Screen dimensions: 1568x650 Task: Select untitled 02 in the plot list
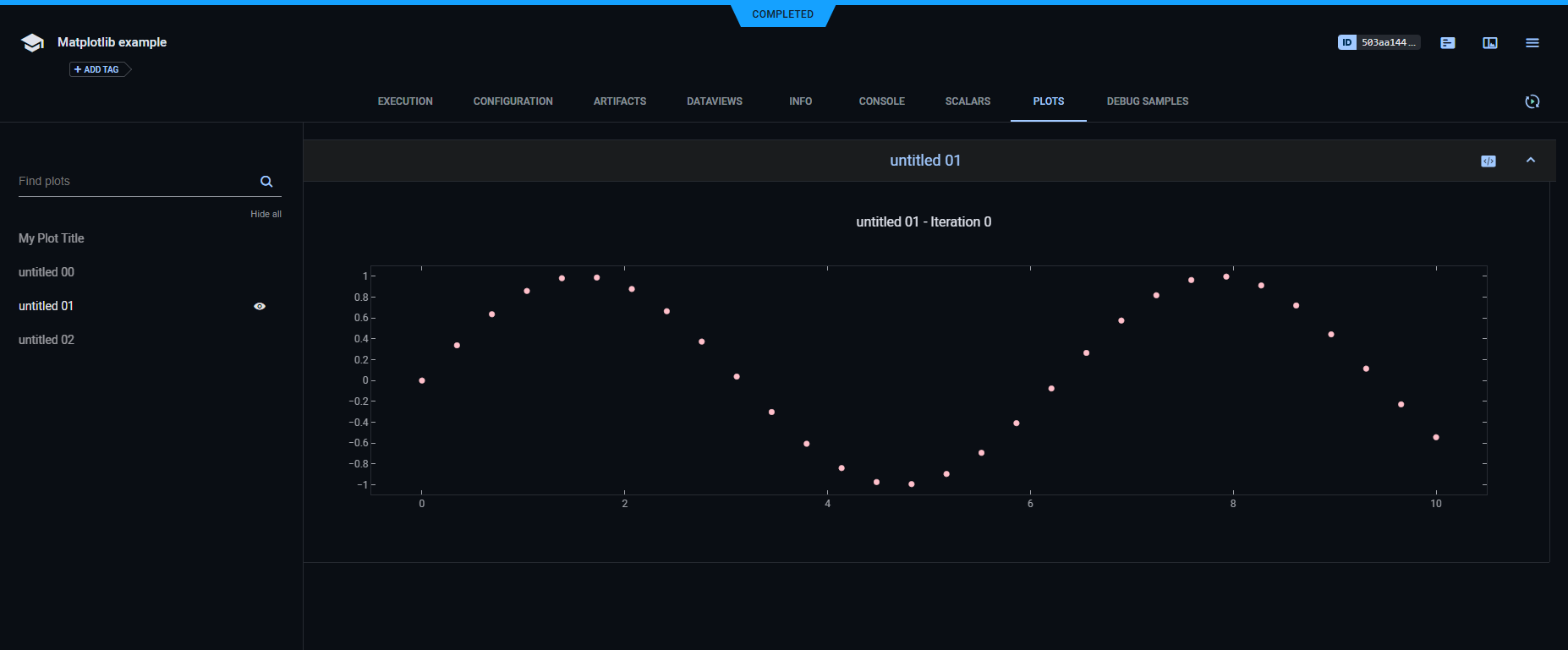[x=47, y=340]
